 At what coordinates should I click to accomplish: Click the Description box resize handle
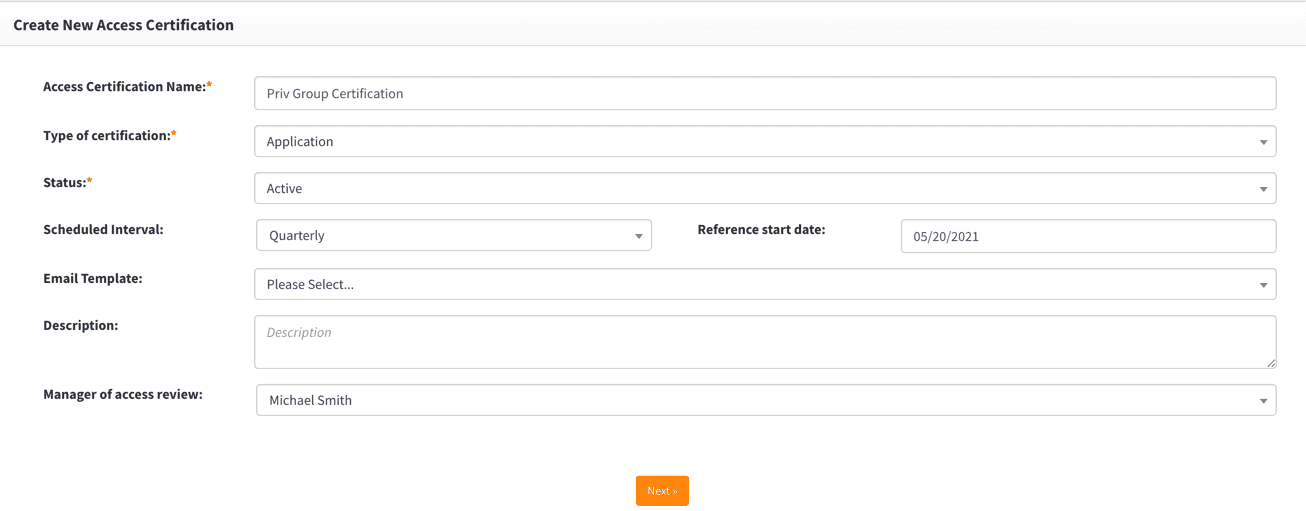click(x=1271, y=363)
